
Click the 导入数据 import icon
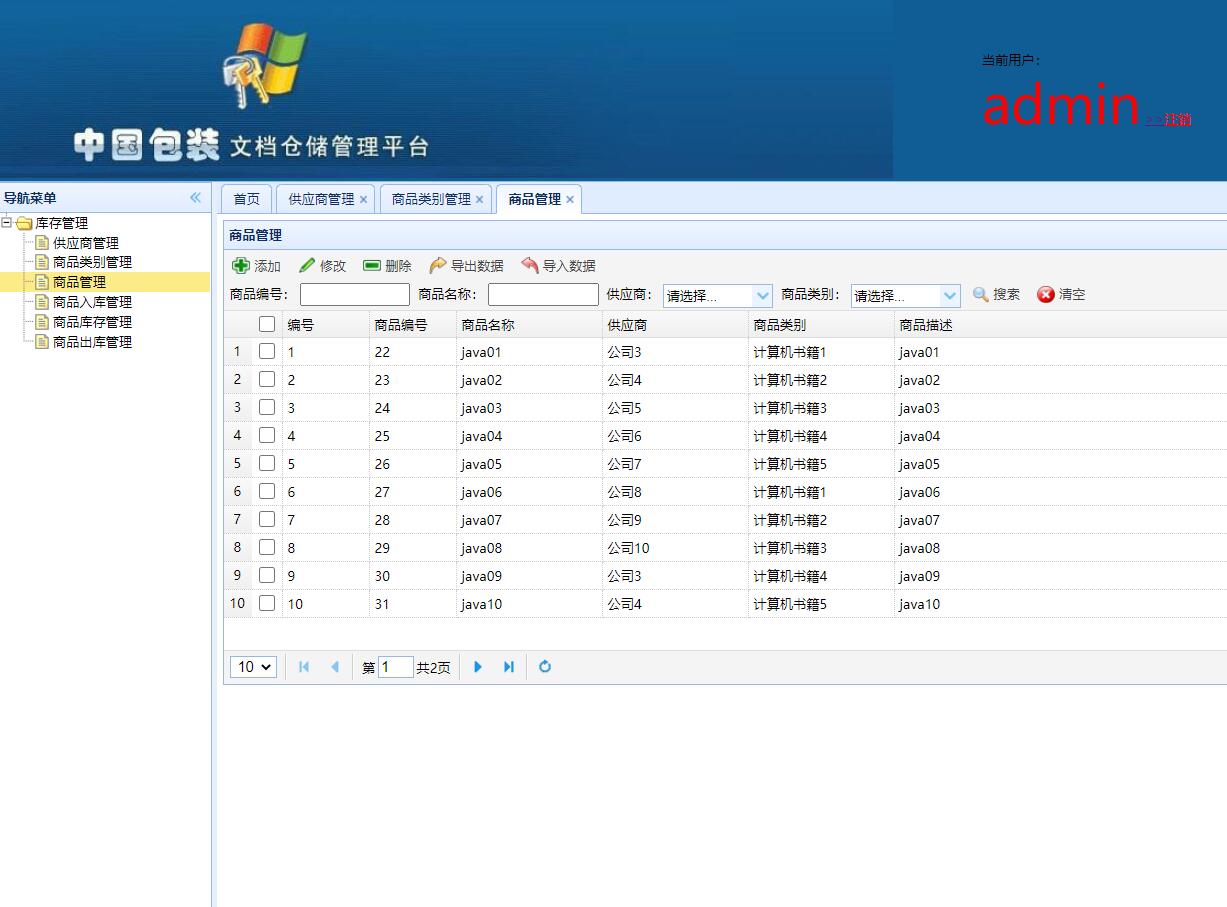[530, 265]
